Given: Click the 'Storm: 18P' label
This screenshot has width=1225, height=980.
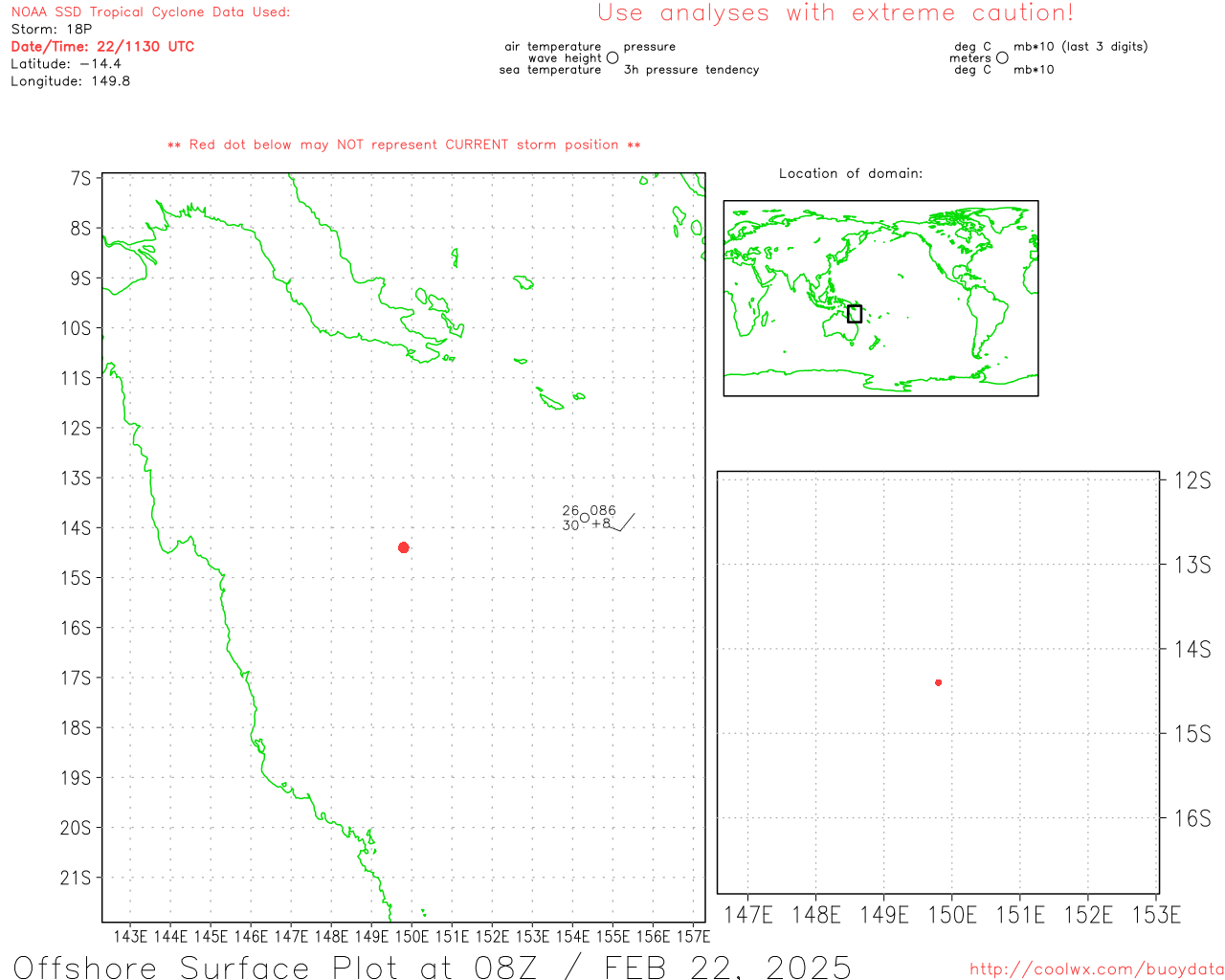Looking at the screenshot, I should click(52, 30).
